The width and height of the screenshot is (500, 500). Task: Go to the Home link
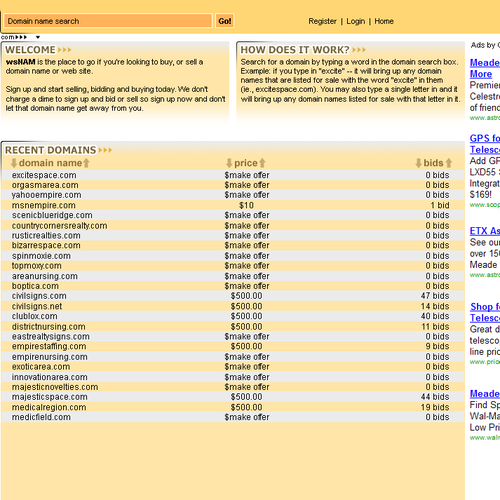384,21
